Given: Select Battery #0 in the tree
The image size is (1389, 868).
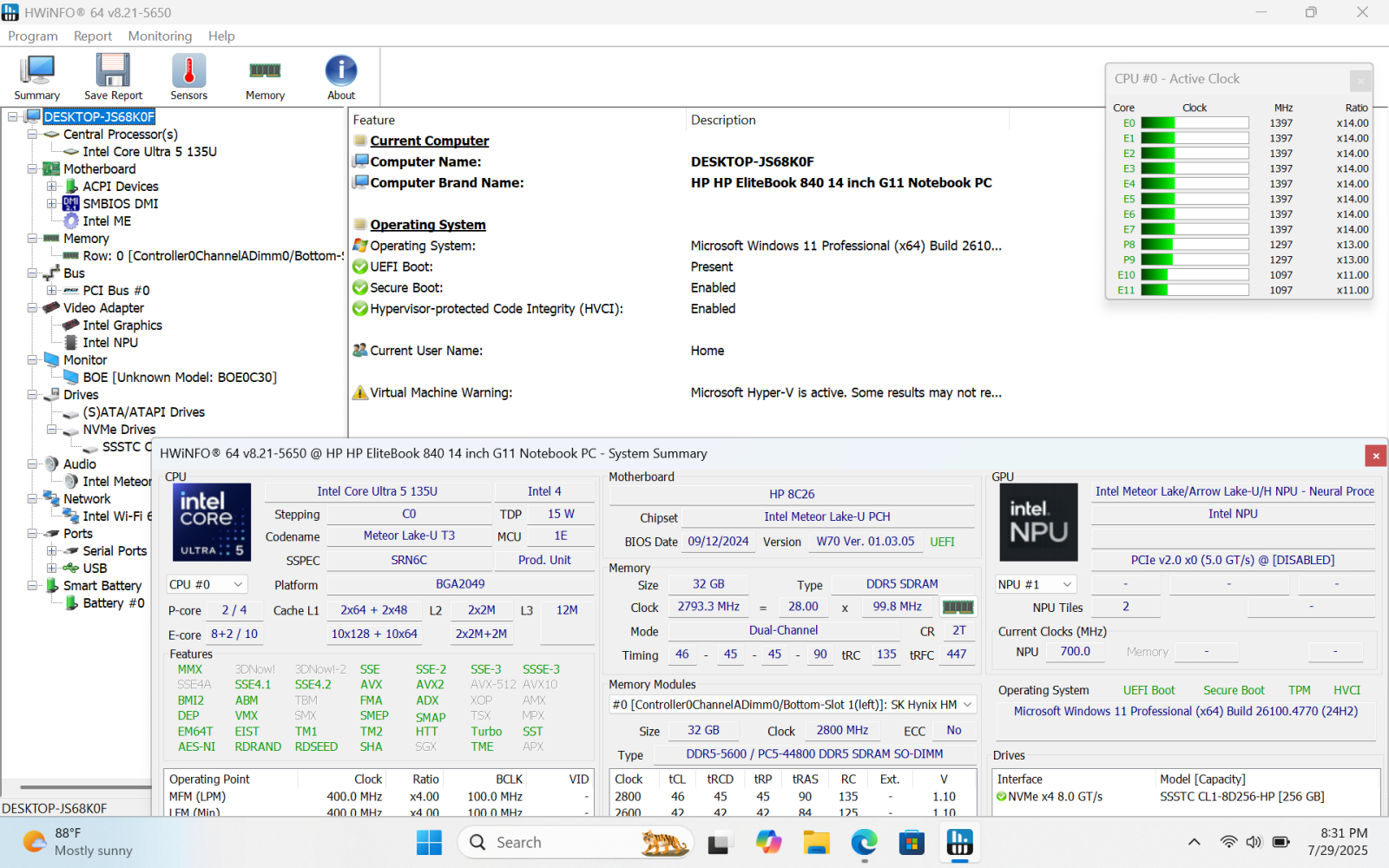Looking at the screenshot, I should (113, 603).
